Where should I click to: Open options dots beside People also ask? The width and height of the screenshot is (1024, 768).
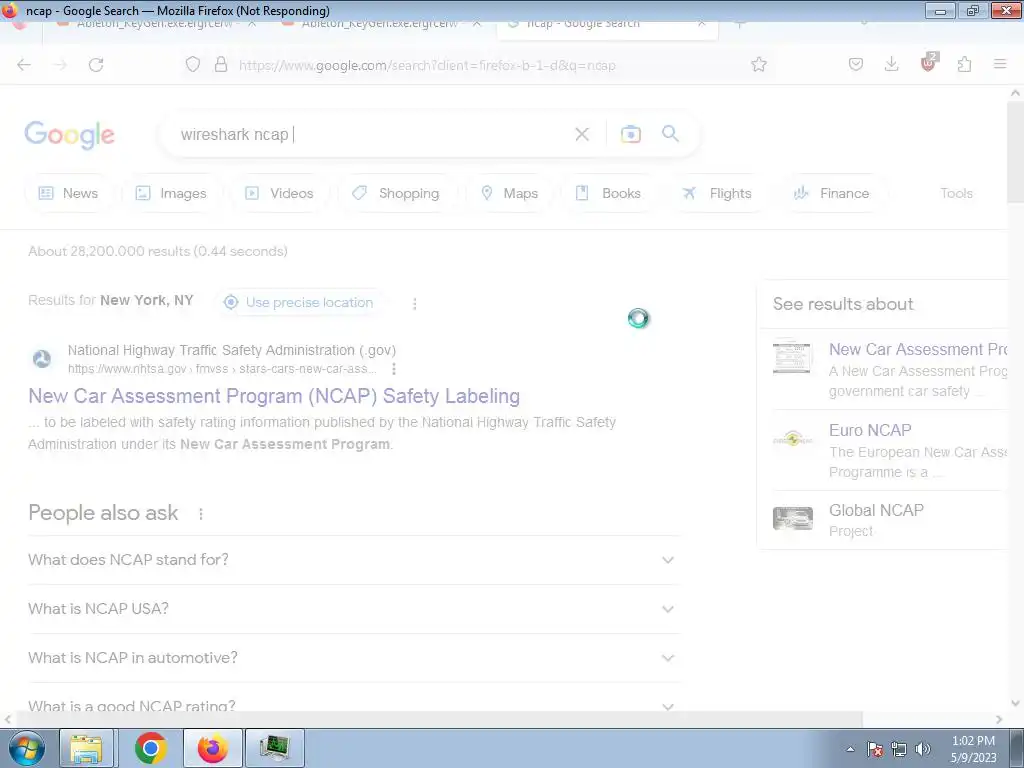click(201, 515)
